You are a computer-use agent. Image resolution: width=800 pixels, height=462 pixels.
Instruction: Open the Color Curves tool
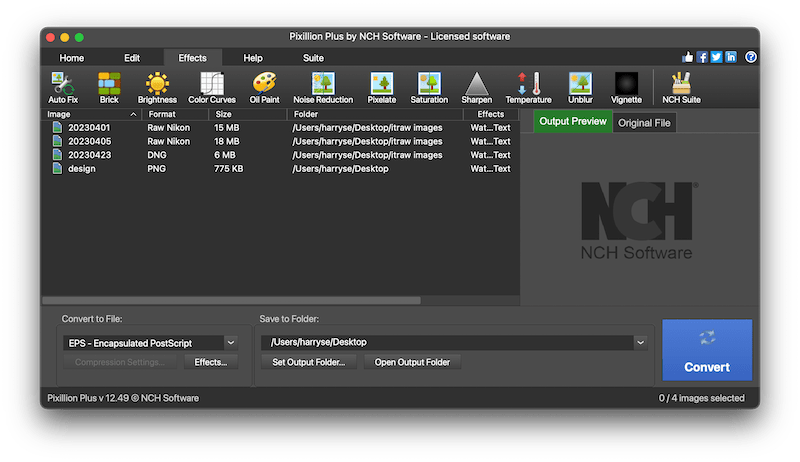(x=212, y=88)
